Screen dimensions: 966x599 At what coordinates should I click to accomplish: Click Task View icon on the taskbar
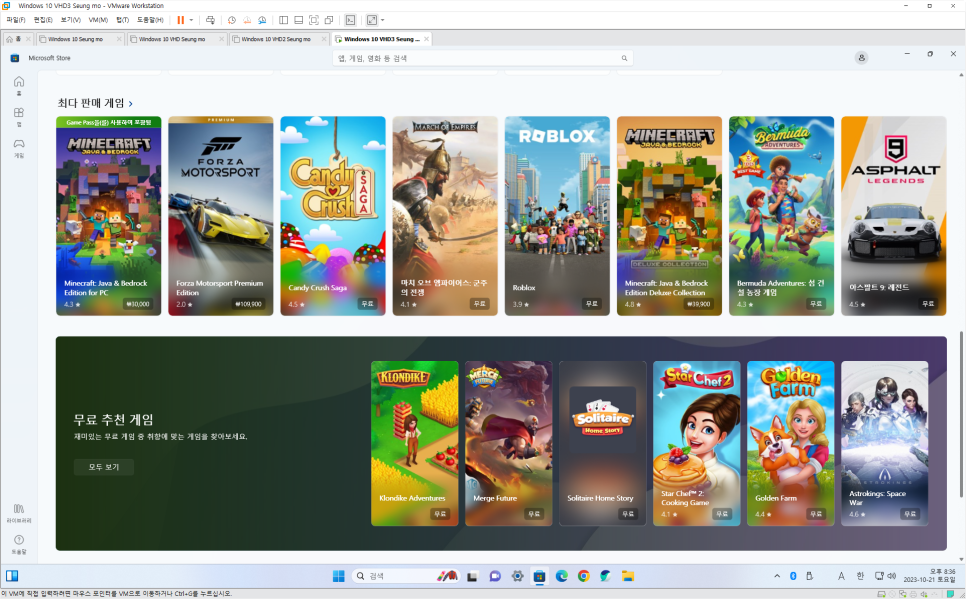[473, 576]
